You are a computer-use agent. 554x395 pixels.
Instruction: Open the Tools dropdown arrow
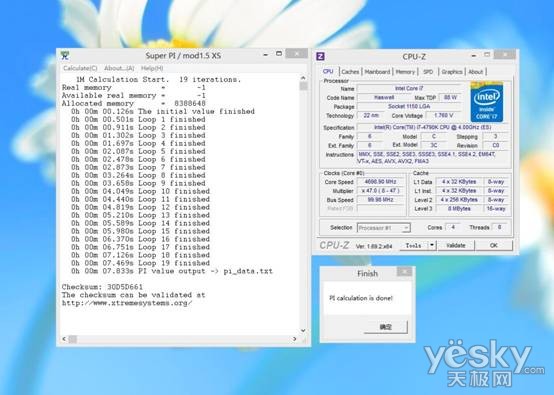(432, 245)
